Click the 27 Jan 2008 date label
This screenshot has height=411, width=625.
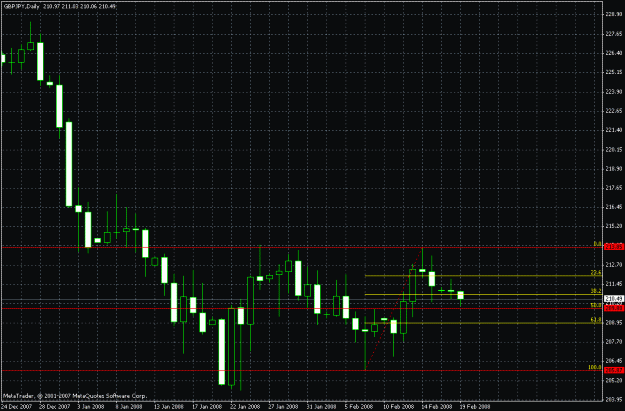283,407
